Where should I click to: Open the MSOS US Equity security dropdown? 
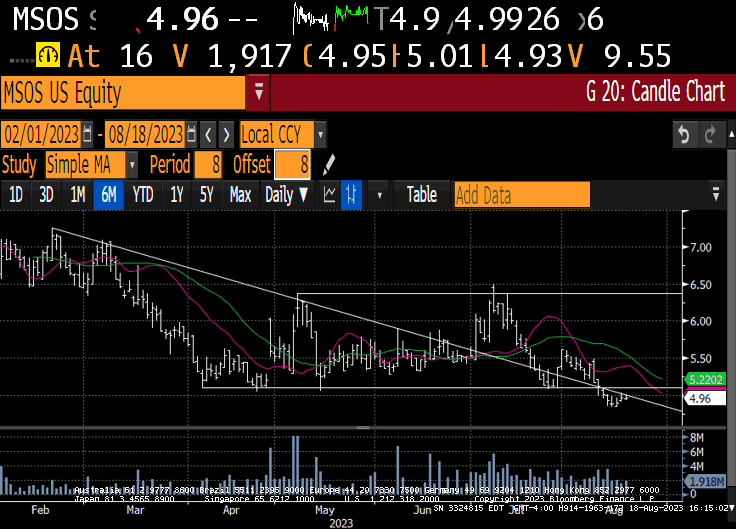(x=259, y=92)
